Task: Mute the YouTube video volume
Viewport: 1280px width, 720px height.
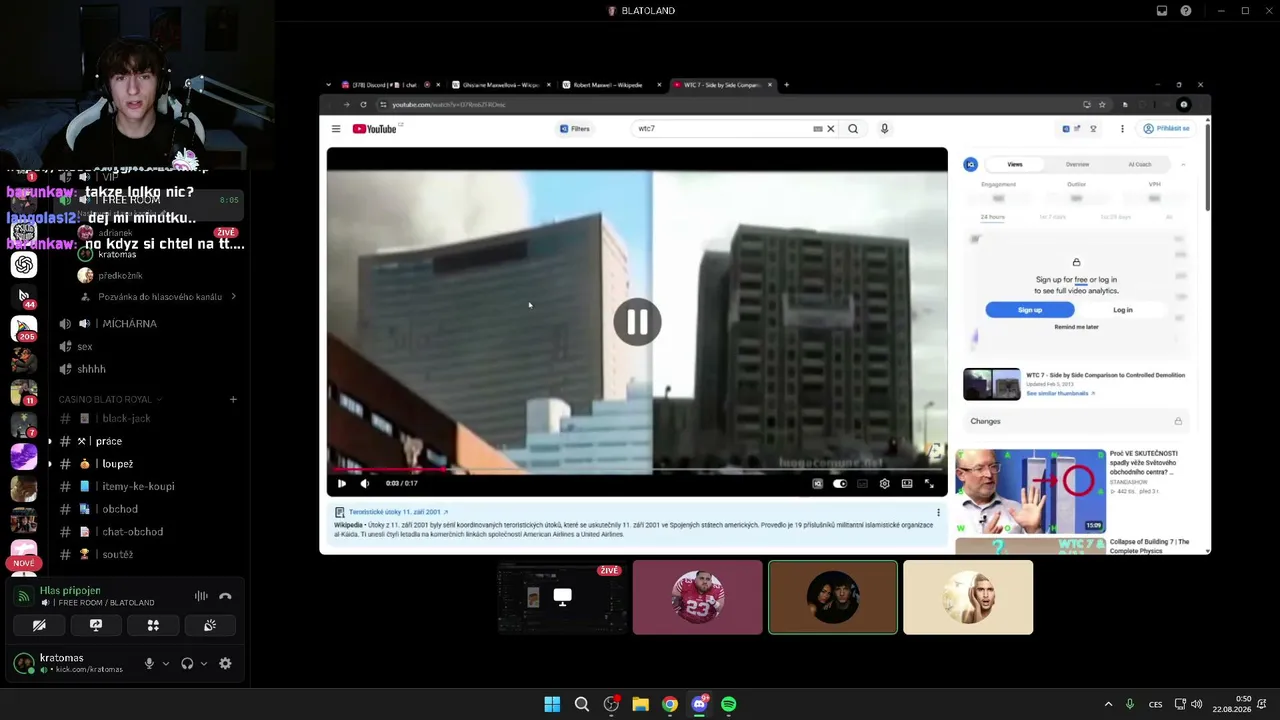Action: (365, 484)
